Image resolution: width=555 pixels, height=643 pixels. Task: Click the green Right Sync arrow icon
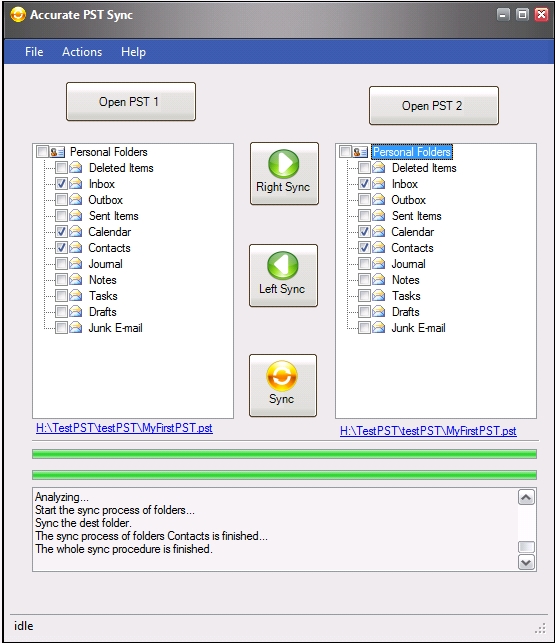(283, 163)
